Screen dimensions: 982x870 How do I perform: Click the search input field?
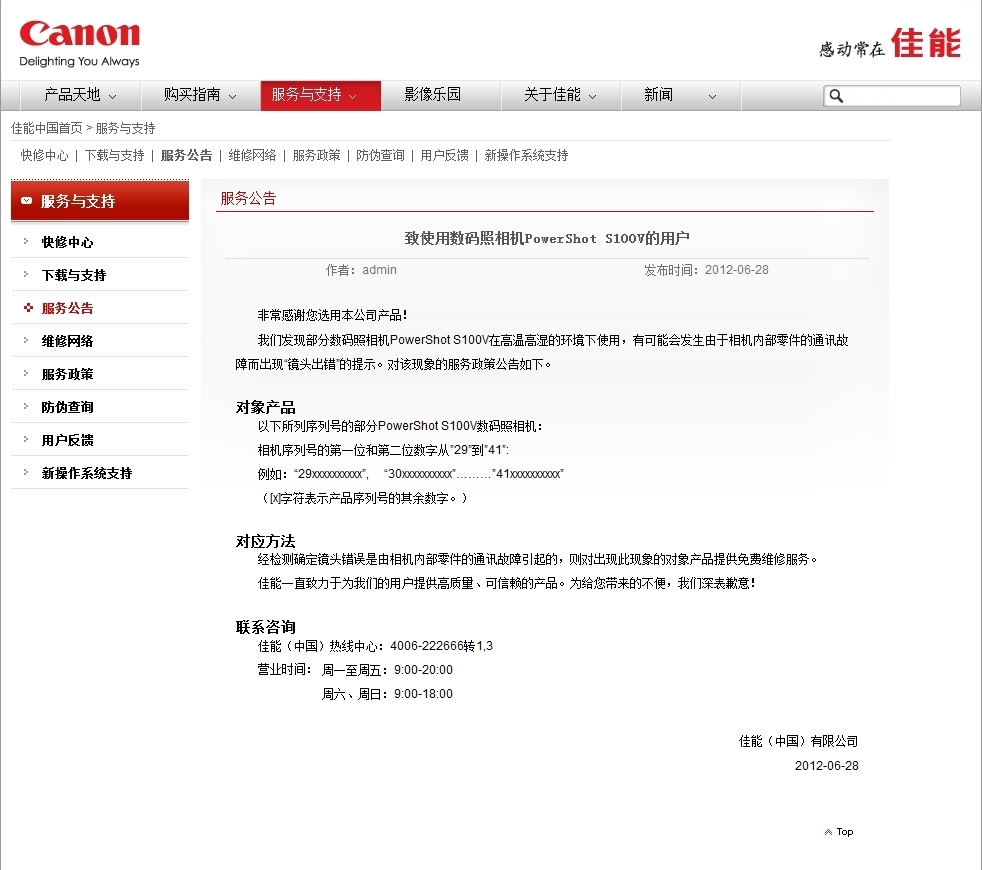click(891, 96)
